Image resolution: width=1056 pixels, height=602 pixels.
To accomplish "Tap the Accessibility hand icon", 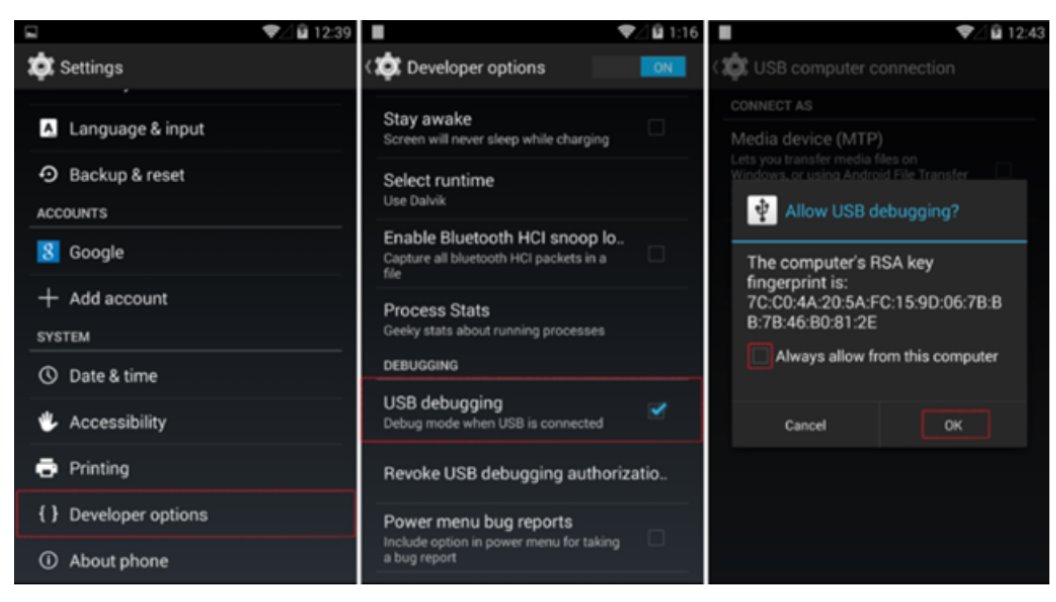I will [x=48, y=422].
